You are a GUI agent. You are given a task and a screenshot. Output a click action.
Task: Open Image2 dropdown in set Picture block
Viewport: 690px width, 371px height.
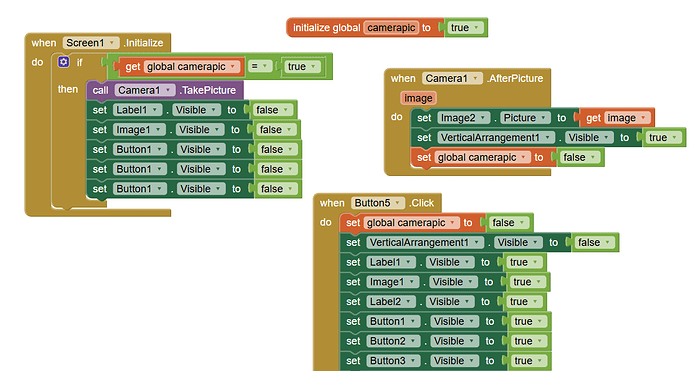tap(463, 118)
